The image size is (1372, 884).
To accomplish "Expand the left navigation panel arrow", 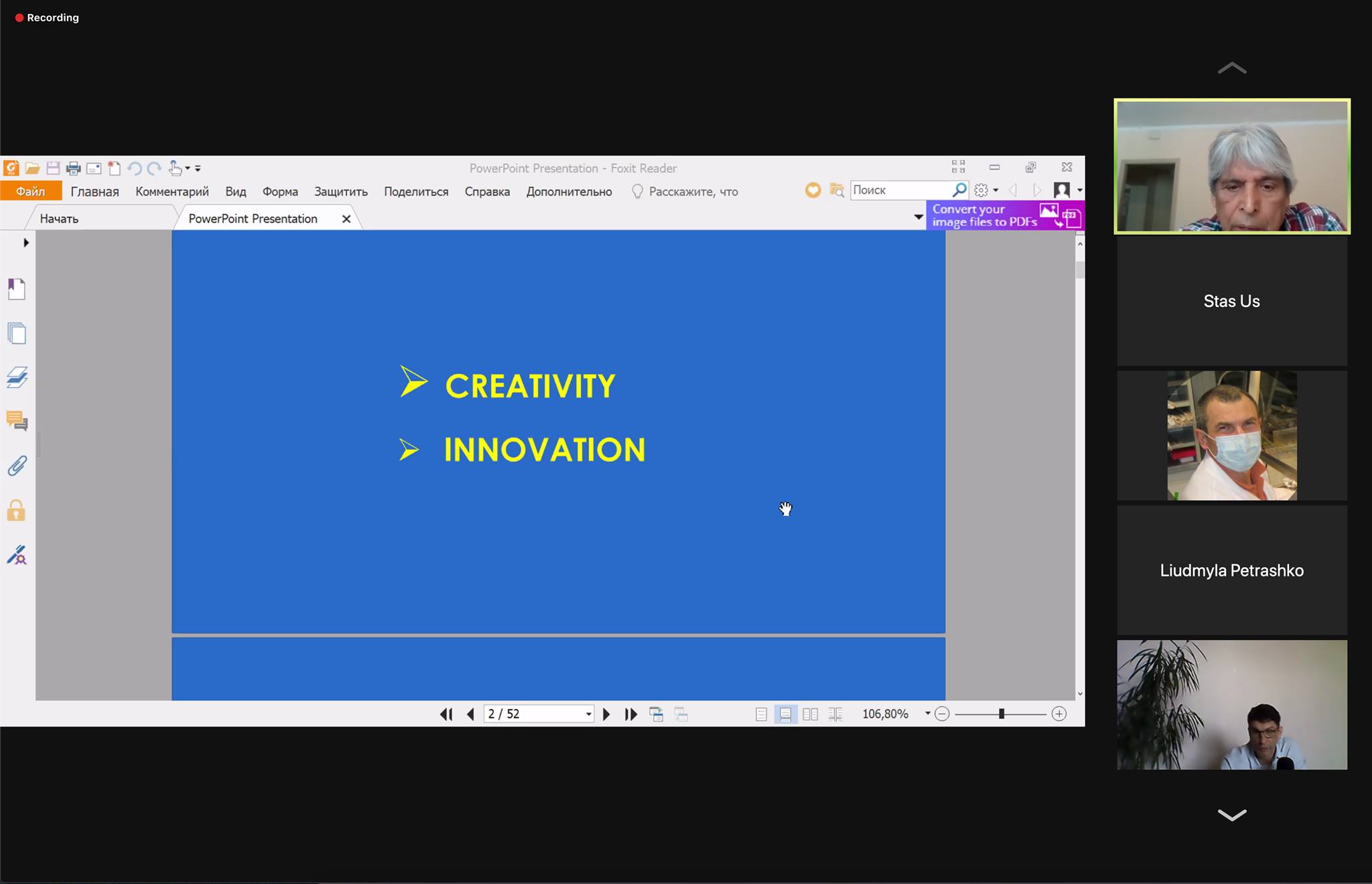I will 26,243.
